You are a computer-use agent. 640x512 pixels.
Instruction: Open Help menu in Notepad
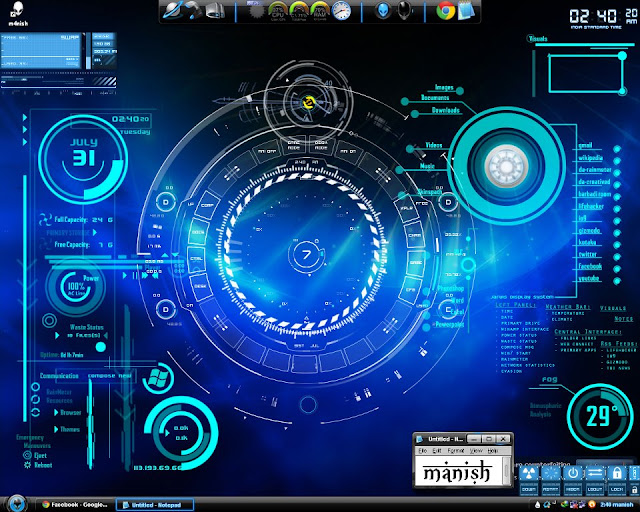493,451
